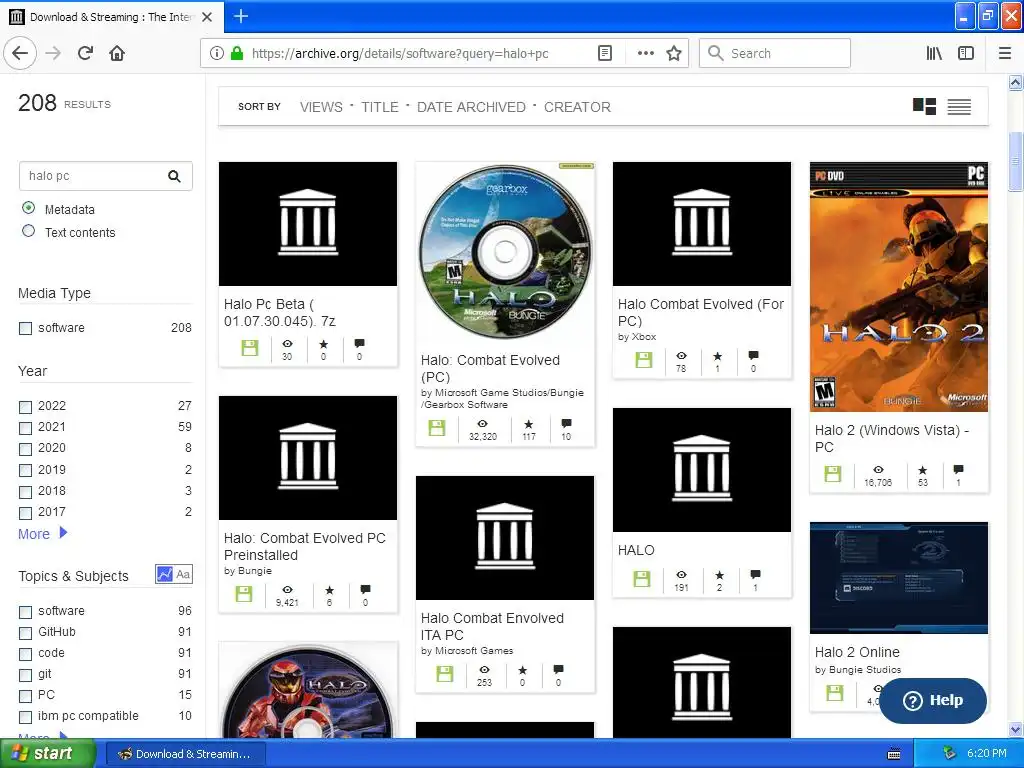
Task: Click the Help button
Action: [933, 700]
